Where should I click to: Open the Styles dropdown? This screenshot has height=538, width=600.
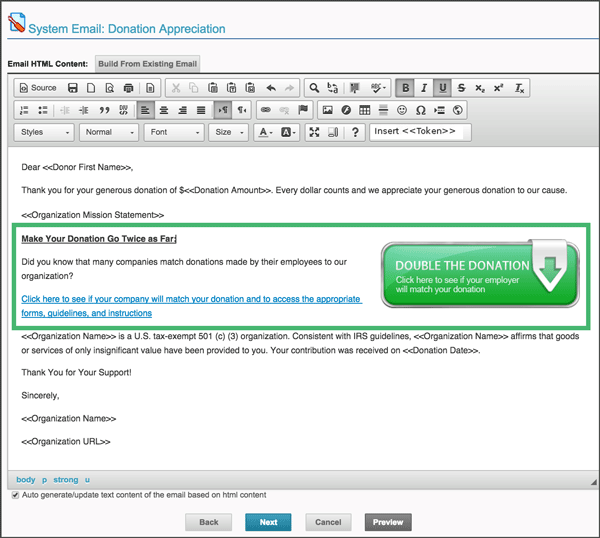click(44, 132)
